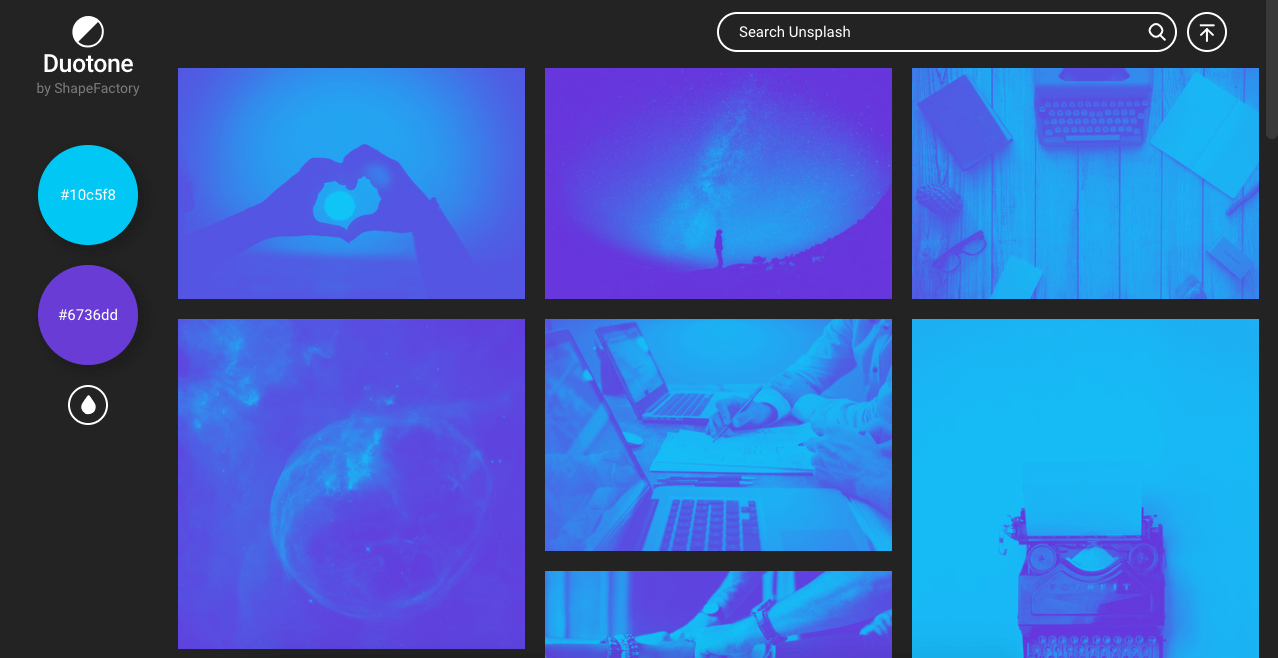Select the planet in space photo

pyautogui.click(x=351, y=484)
